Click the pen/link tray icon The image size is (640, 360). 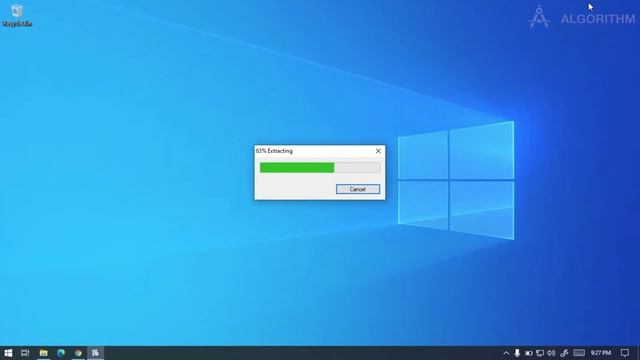(x=564, y=353)
